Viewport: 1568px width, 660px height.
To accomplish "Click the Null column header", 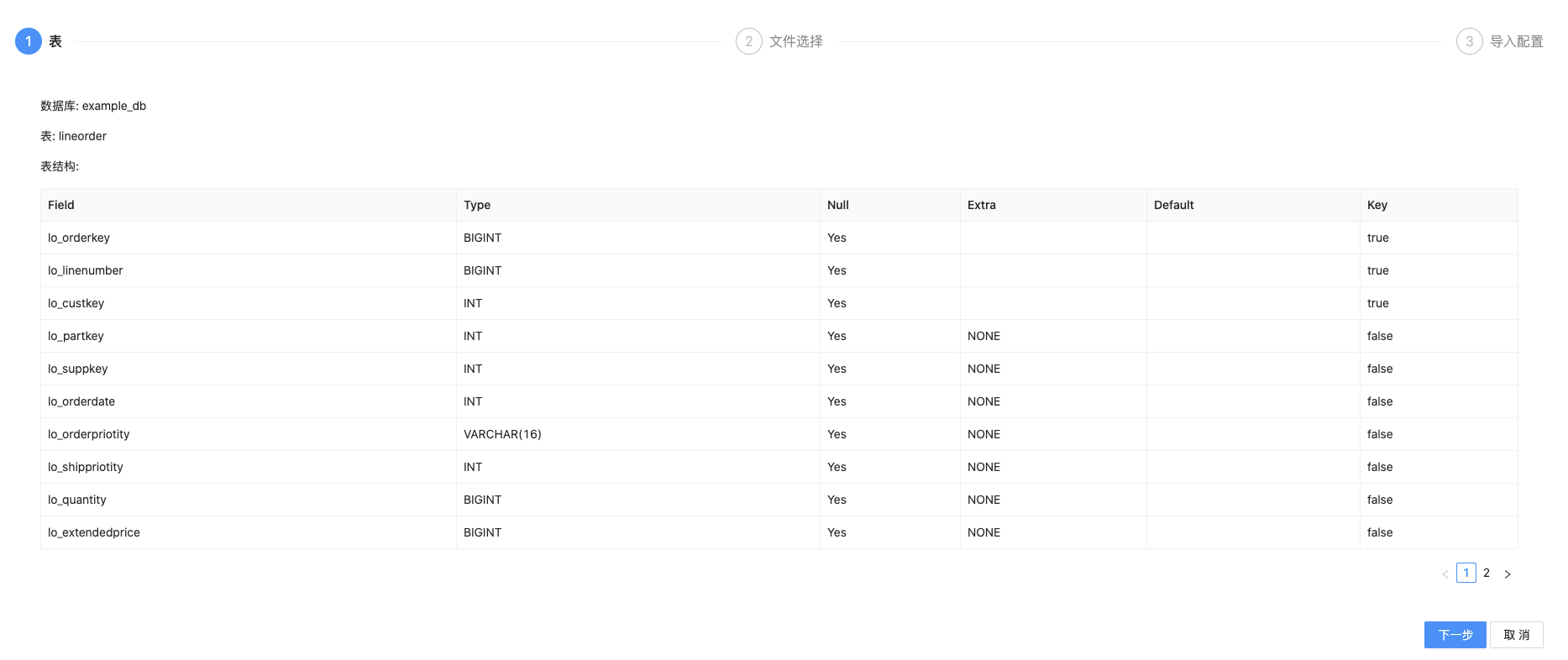I will tap(890, 205).
